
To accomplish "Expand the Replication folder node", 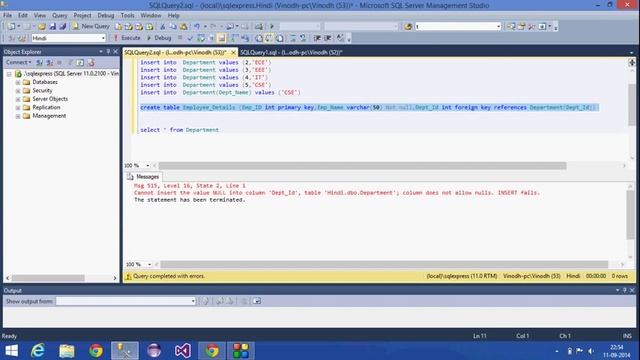I will [x=18, y=108].
